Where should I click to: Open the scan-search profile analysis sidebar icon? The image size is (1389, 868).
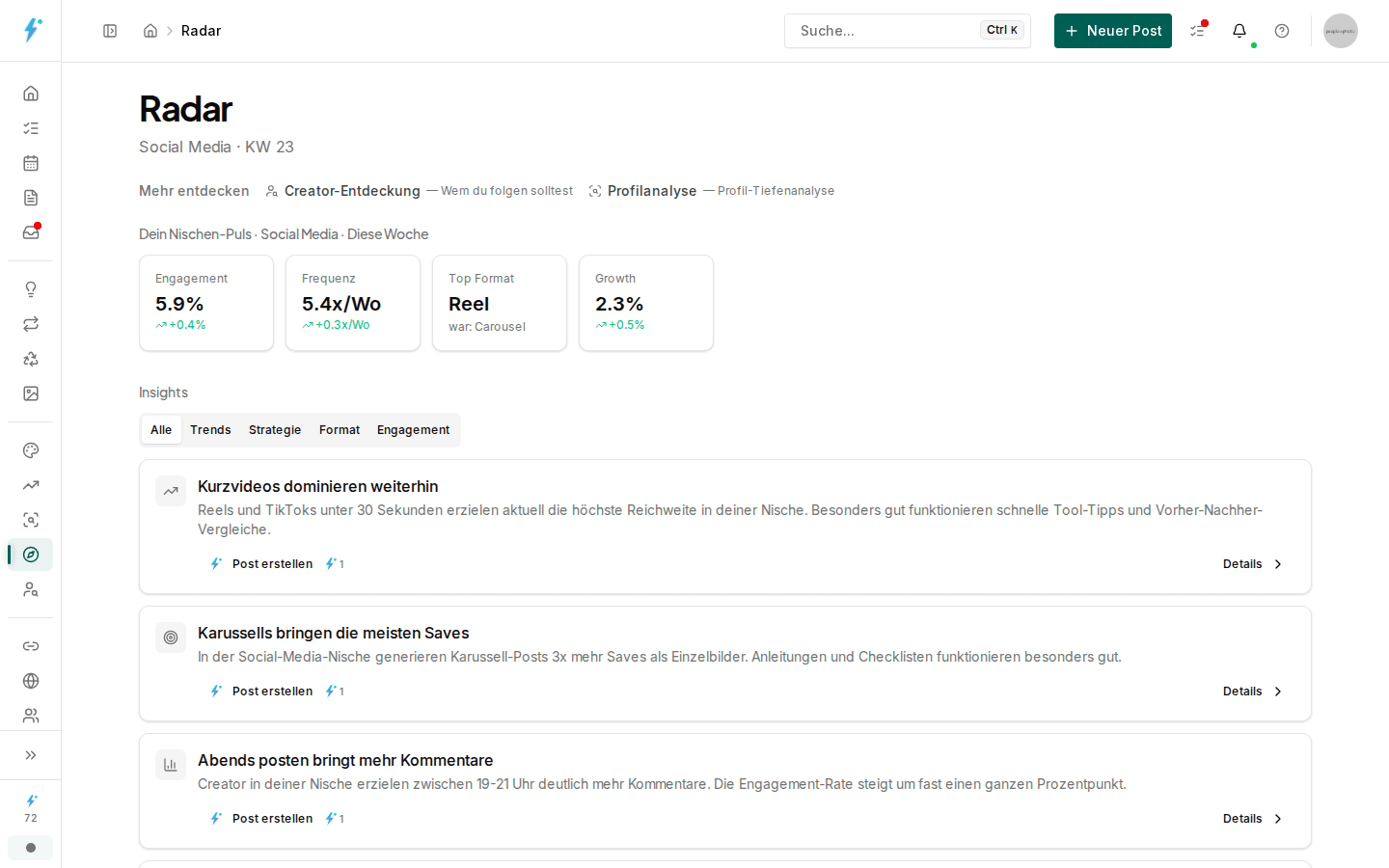31,520
